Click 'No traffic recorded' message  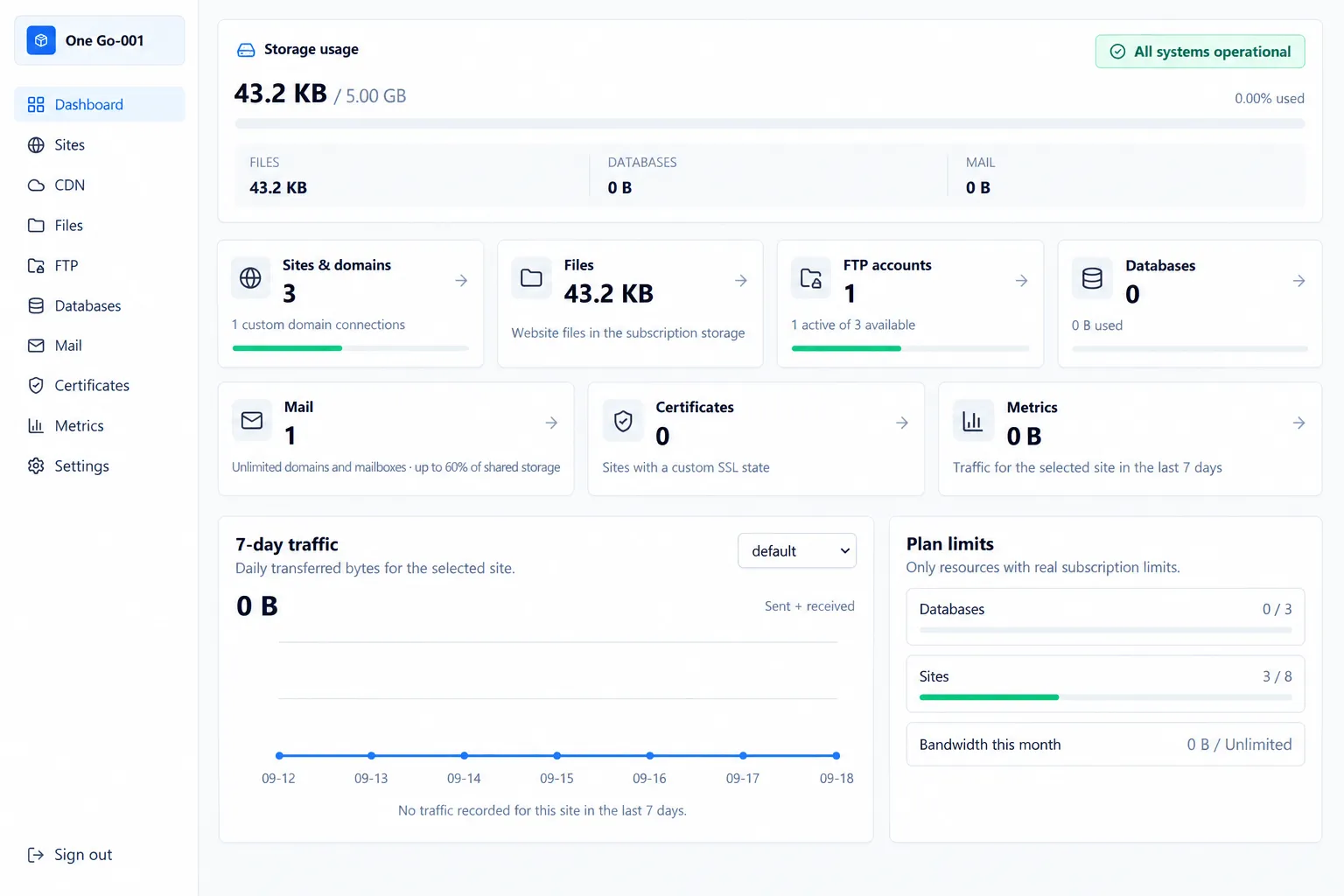coord(542,811)
